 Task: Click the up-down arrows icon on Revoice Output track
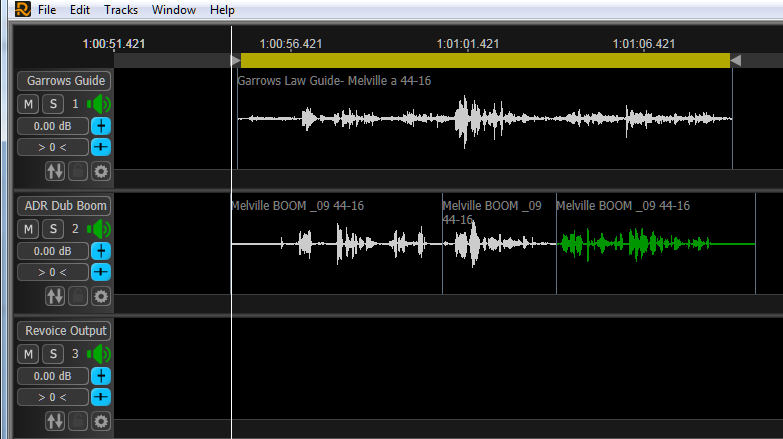[x=55, y=421]
